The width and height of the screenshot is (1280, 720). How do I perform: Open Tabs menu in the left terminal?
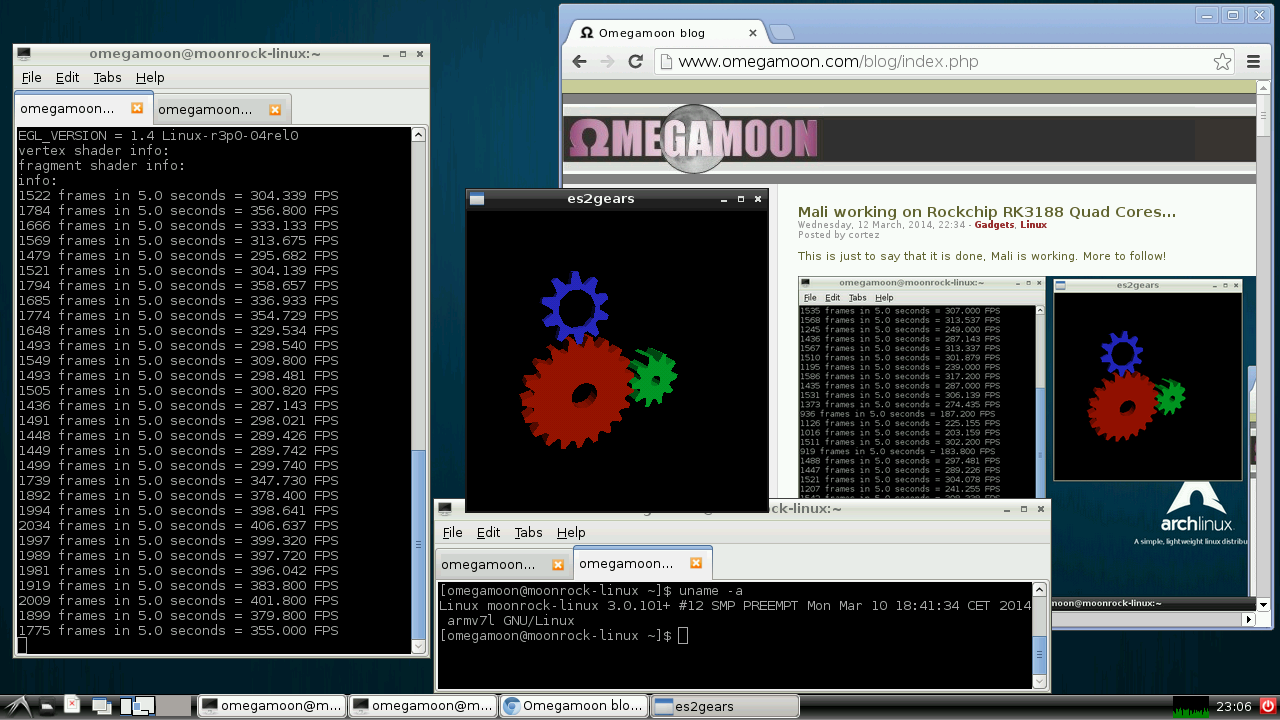click(107, 77)
